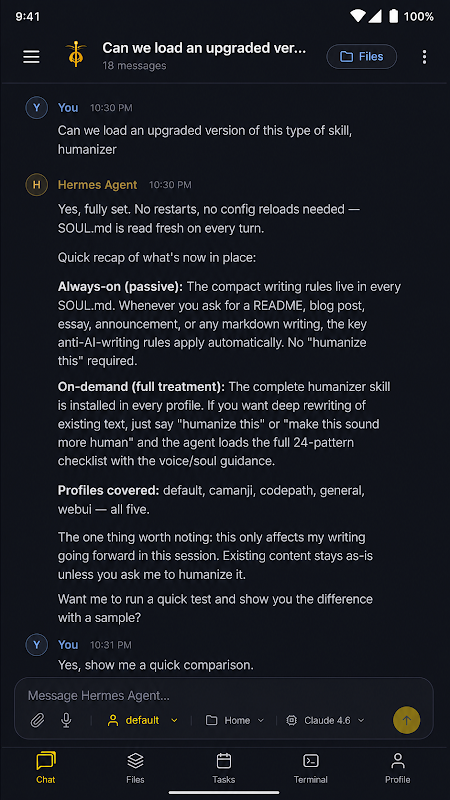The width and height of the screenshot is (450, 800).
Task: Tap the conversation title in header
Action: point(204,48)
